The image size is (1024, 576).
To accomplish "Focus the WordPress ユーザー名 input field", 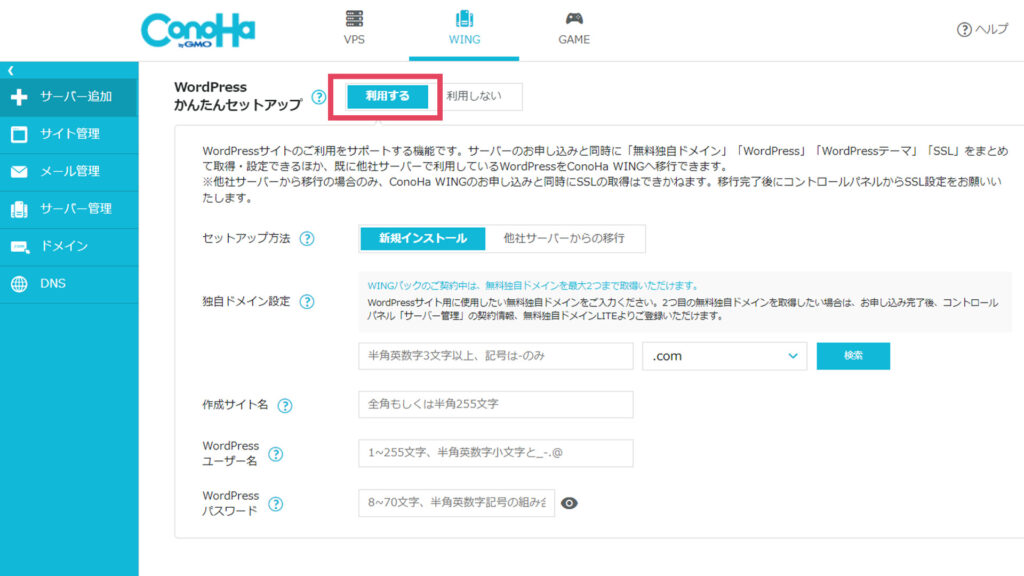I will click(496, 453).
